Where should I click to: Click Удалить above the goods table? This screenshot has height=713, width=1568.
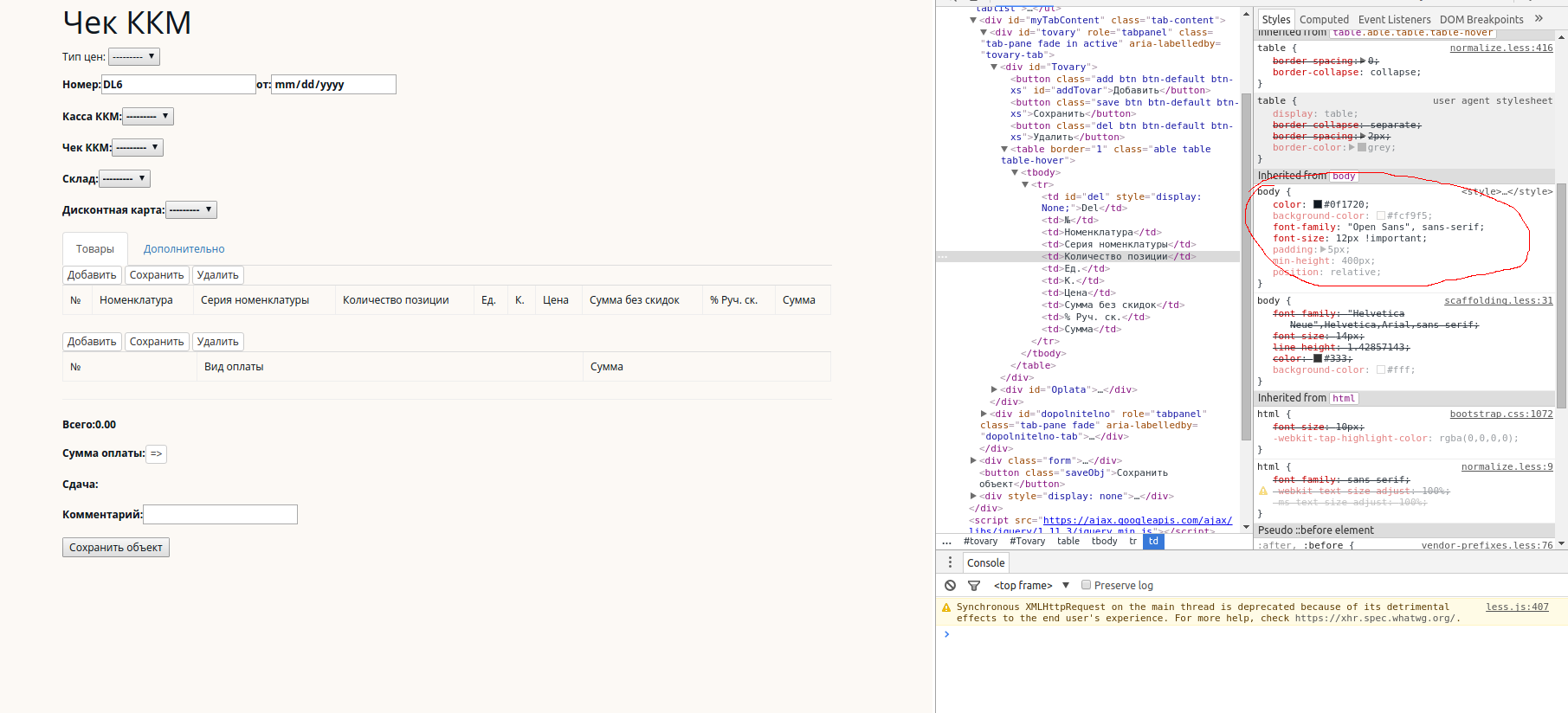217,275
